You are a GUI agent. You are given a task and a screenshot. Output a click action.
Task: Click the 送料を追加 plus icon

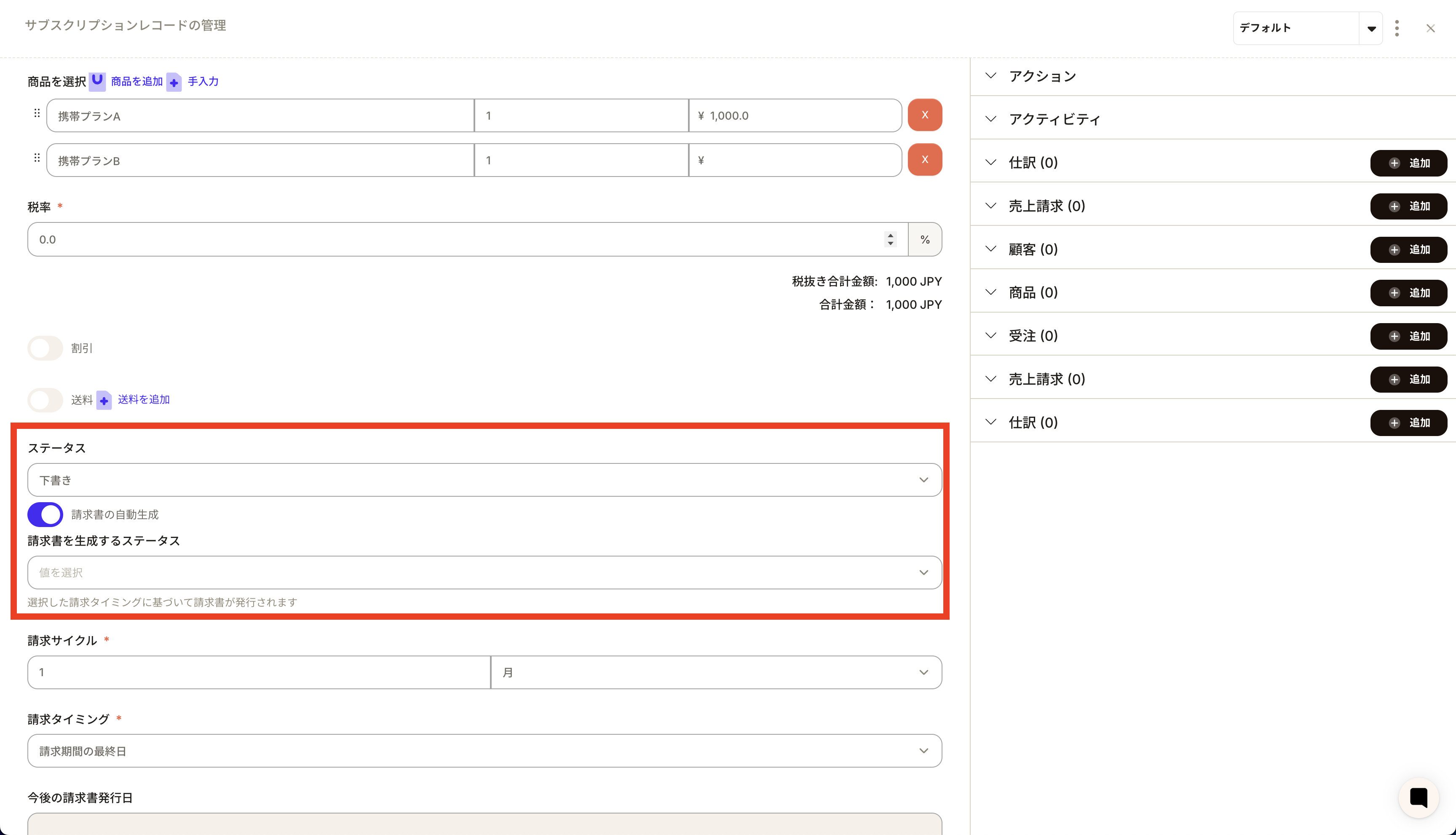pos(104,400)
